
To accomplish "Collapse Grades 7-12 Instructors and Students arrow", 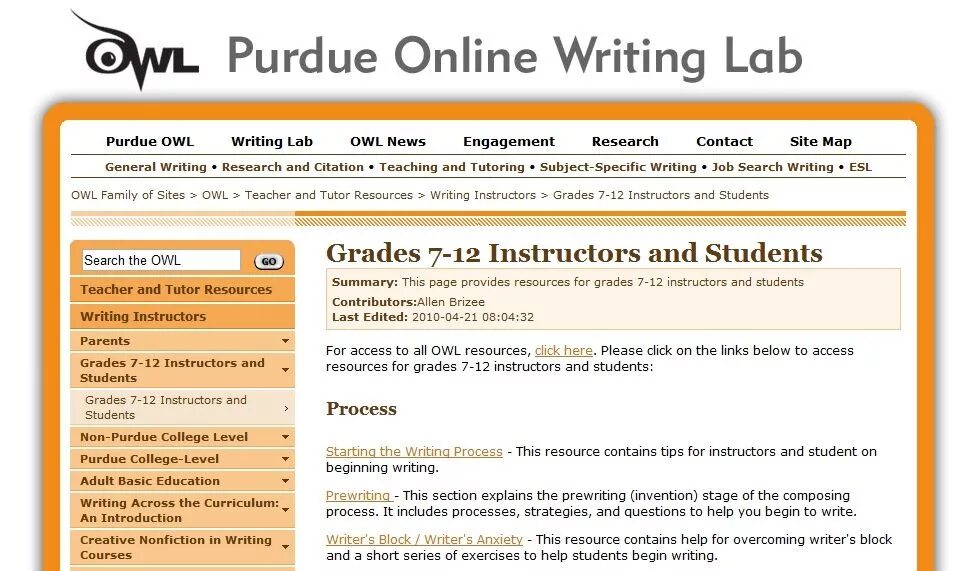I will coord(285,370).
